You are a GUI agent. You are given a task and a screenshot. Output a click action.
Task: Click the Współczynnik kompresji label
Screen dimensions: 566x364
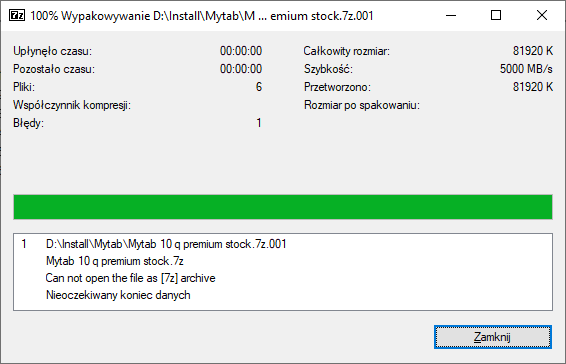[72, 105]
